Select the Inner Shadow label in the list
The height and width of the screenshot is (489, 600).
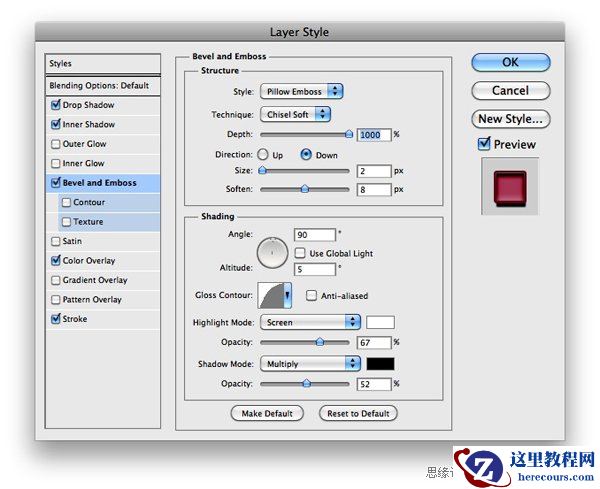point(89,124)
